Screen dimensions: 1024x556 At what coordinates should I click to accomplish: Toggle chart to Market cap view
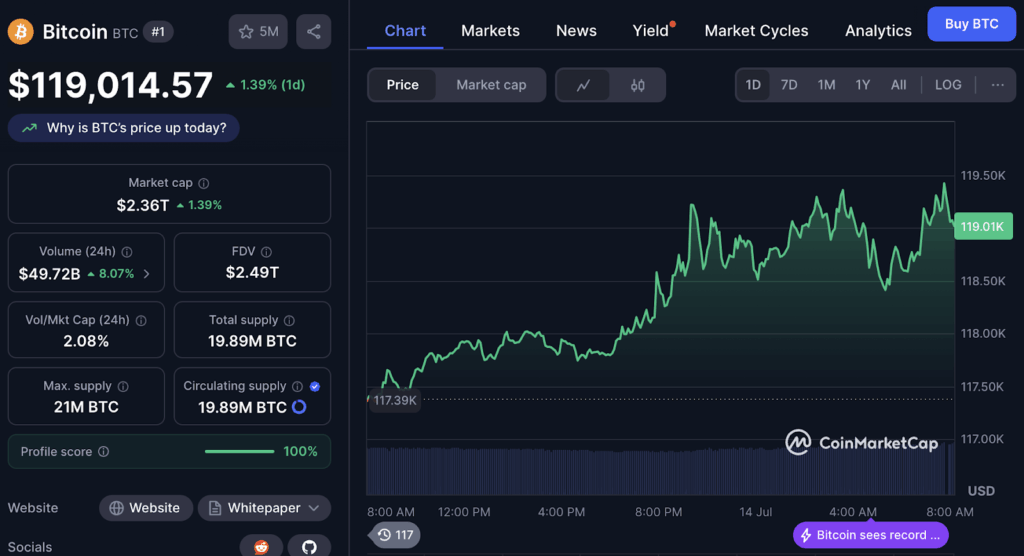(491, 85)
